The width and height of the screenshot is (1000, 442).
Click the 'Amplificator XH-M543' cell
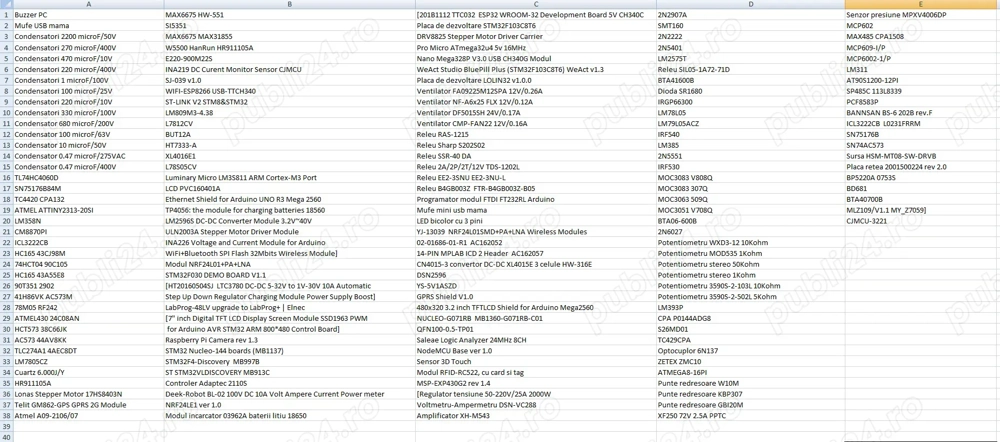[x=453, y=415]
